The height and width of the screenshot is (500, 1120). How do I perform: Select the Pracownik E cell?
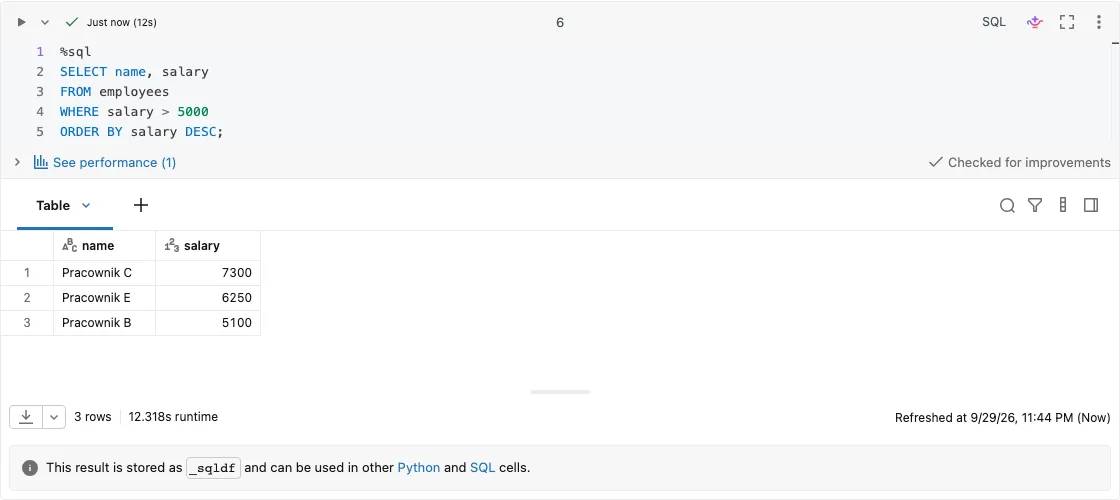(x=104, y=298)
